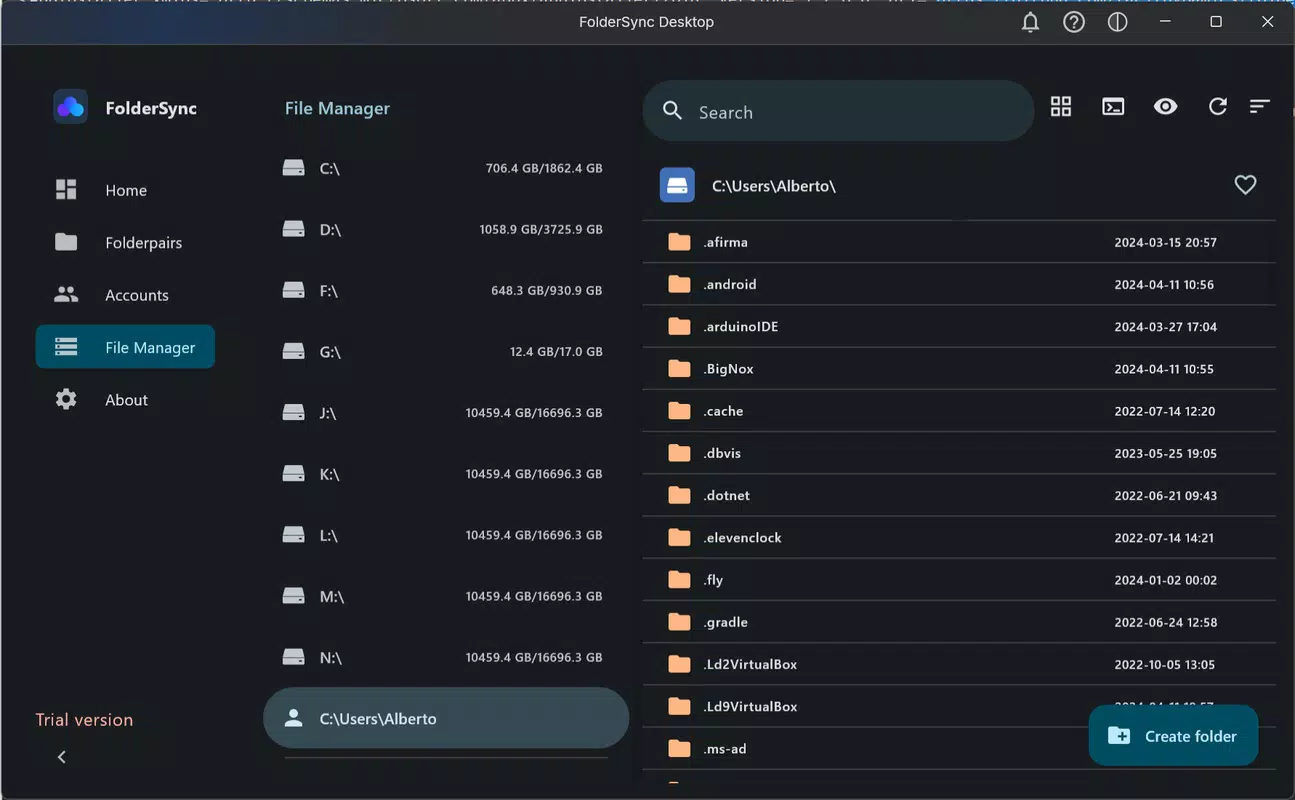This screenshot has height=800, width=1295.
Task: Open the .afirma folder
Action: click(959, 242)
